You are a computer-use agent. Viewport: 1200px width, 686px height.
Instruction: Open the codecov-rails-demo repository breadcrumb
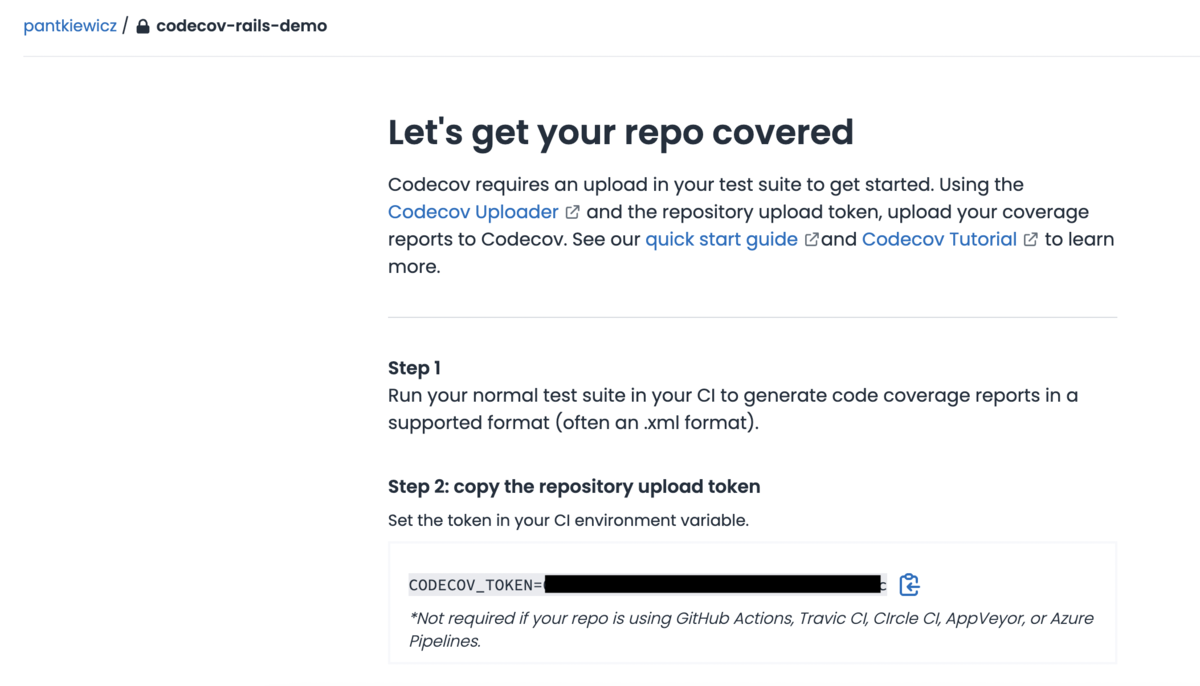pos(241,25)
